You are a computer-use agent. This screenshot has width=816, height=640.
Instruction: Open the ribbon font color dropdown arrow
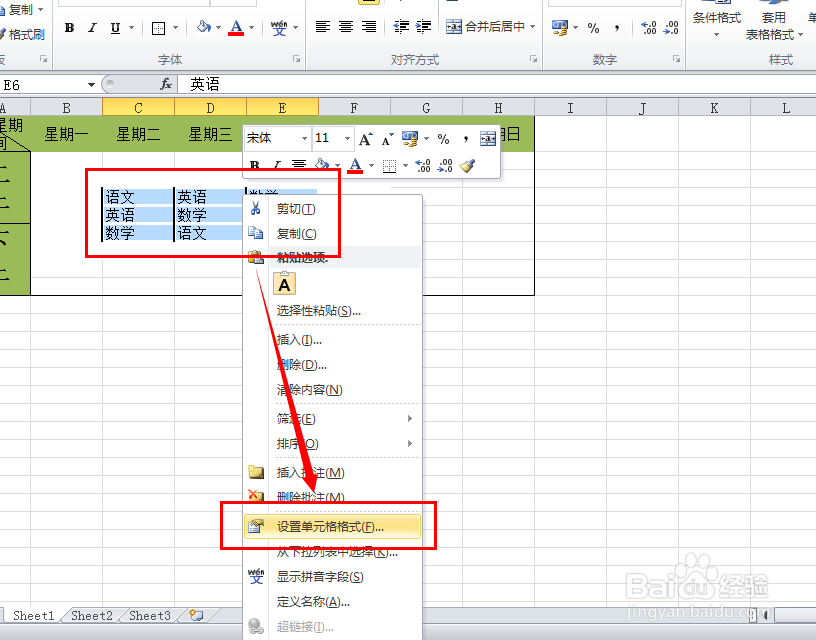252,28
